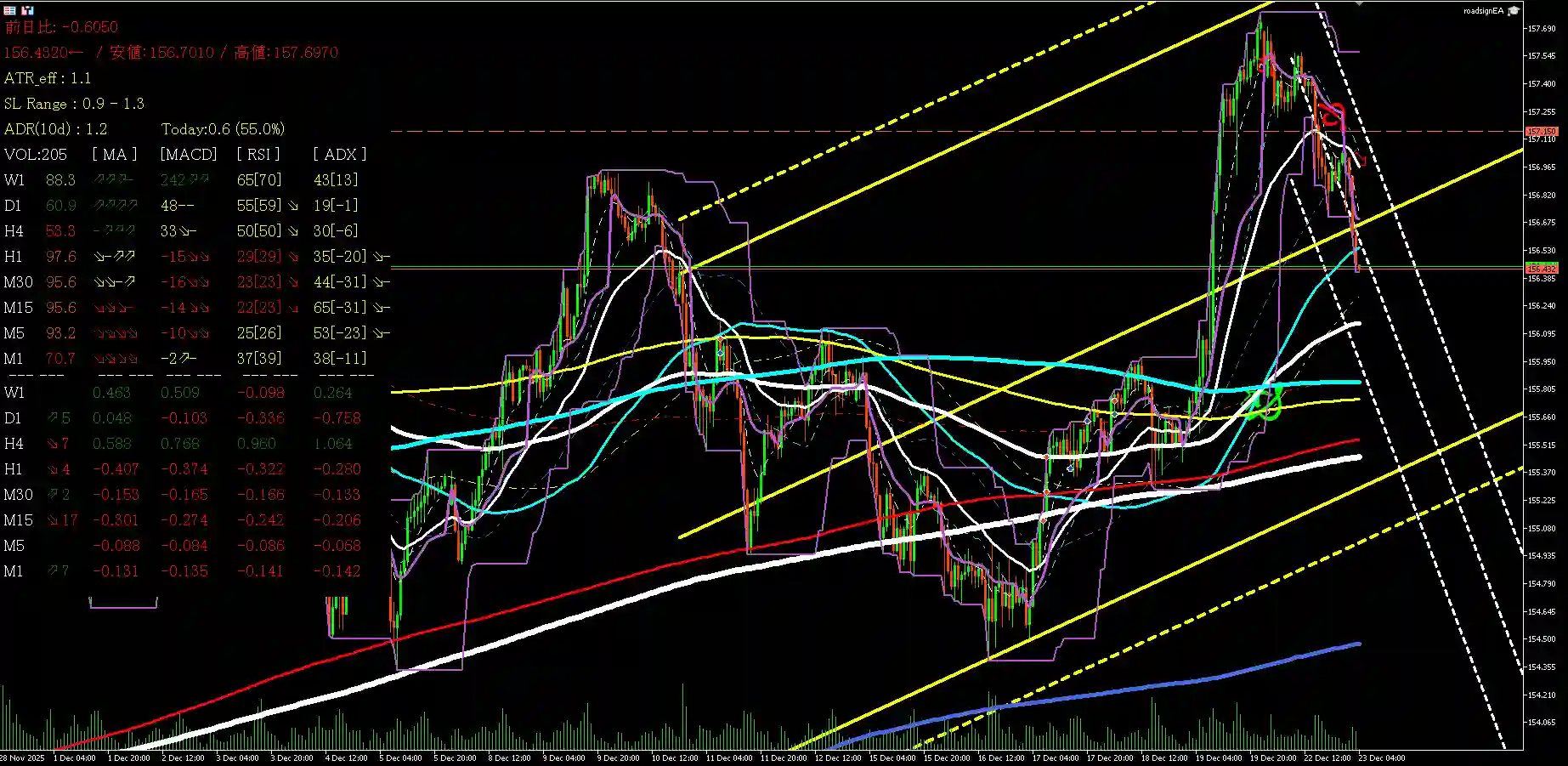Click the 155.370 price scale label
Screen dimensions: 1568x766
[1542, 473]
